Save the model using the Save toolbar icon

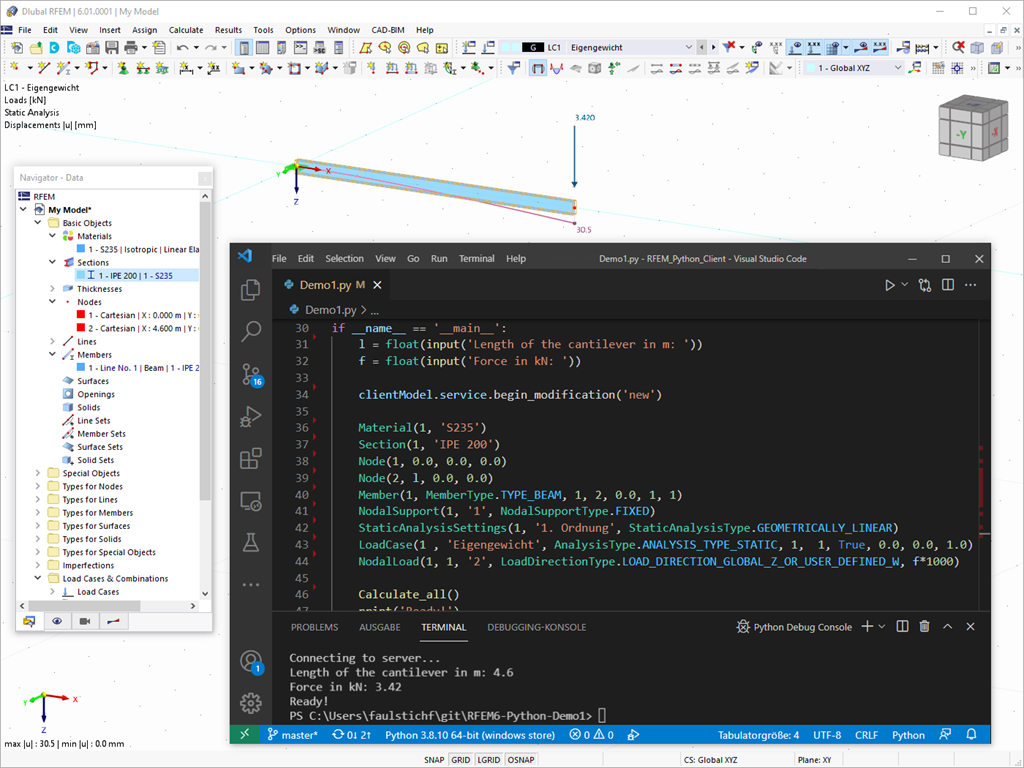pos(110,48)
